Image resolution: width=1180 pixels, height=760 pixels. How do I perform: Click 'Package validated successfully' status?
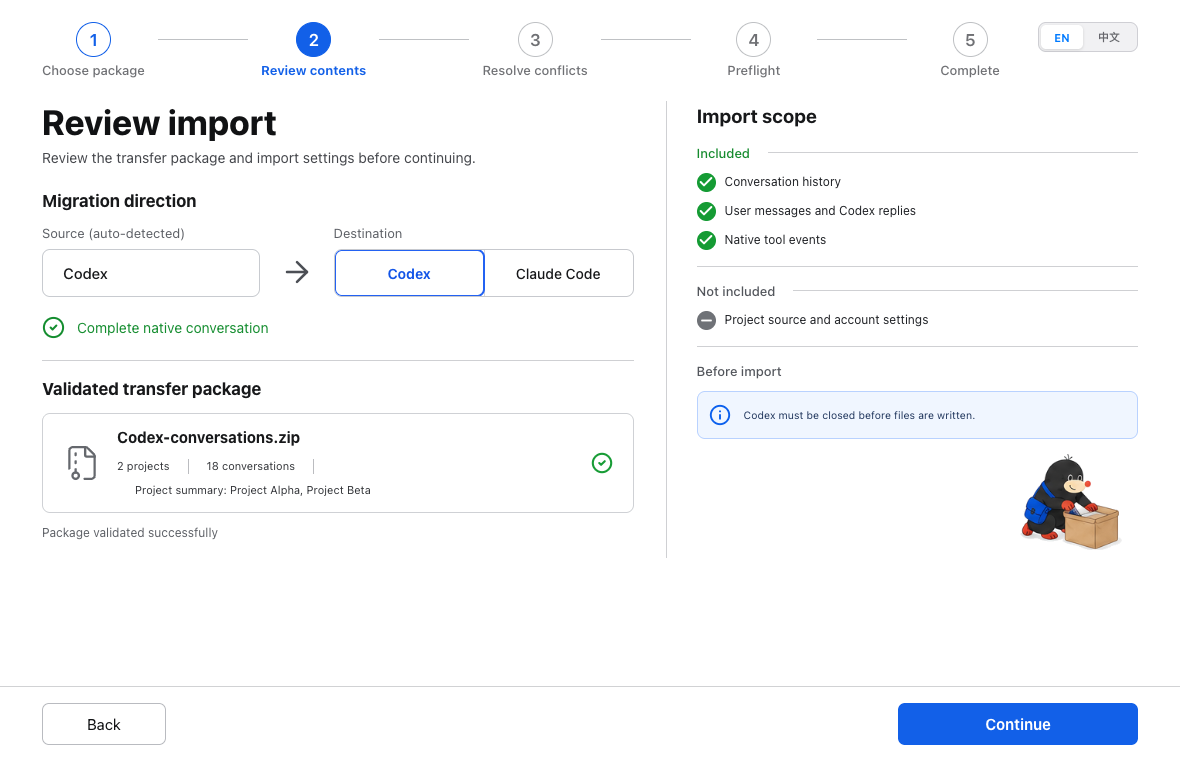point(130,533)
